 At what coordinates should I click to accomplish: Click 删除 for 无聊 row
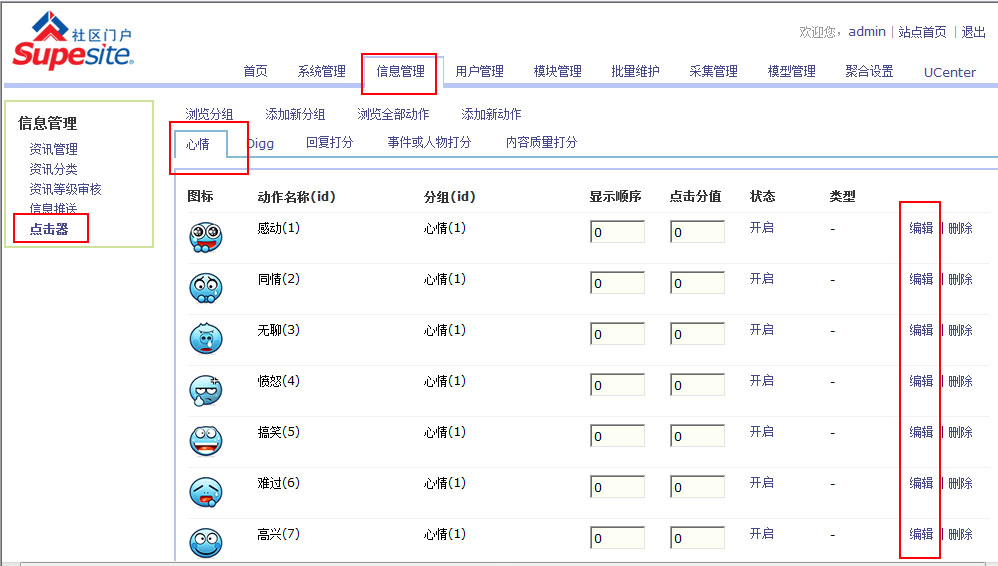coord(960,330)
